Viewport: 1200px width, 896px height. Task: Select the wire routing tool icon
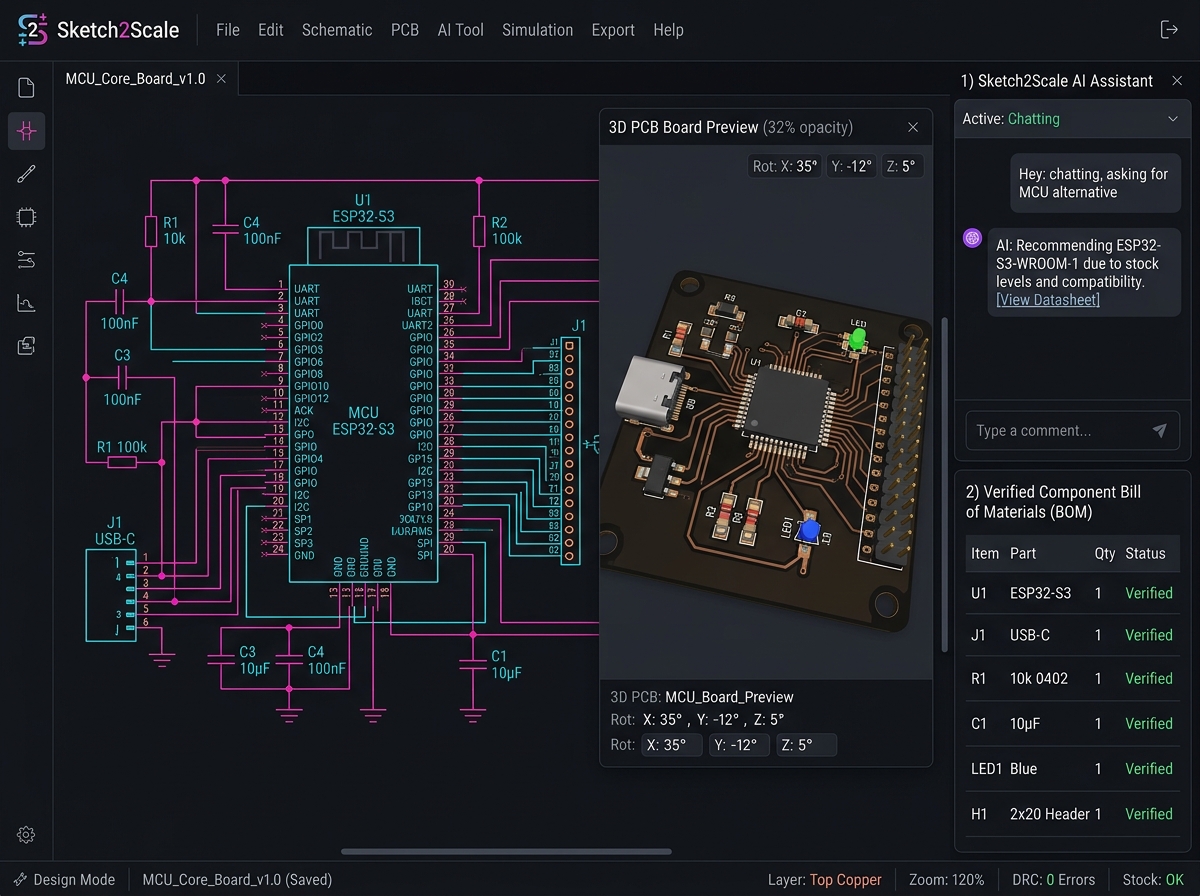pyautogui.click(x=27, y=175)
